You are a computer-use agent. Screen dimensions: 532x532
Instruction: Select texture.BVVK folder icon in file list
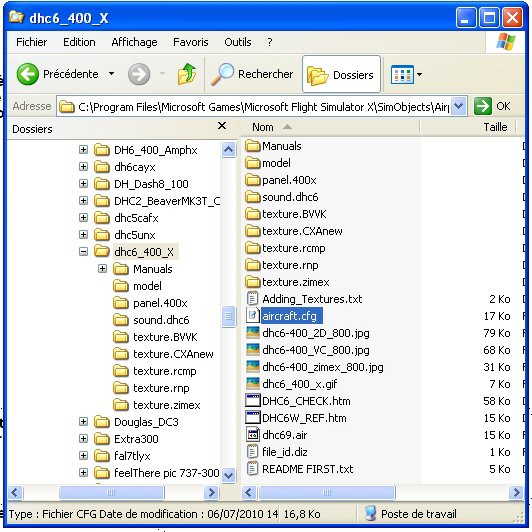click(252, 214)
